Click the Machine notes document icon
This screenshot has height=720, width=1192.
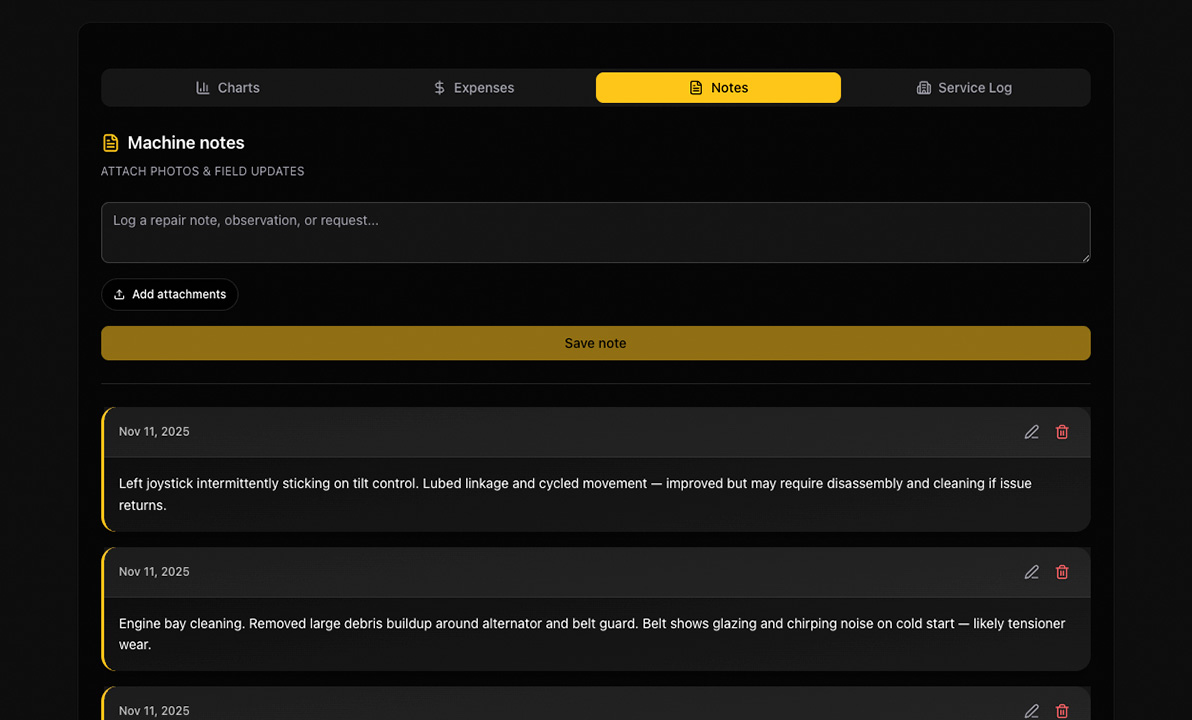point(111,143)
